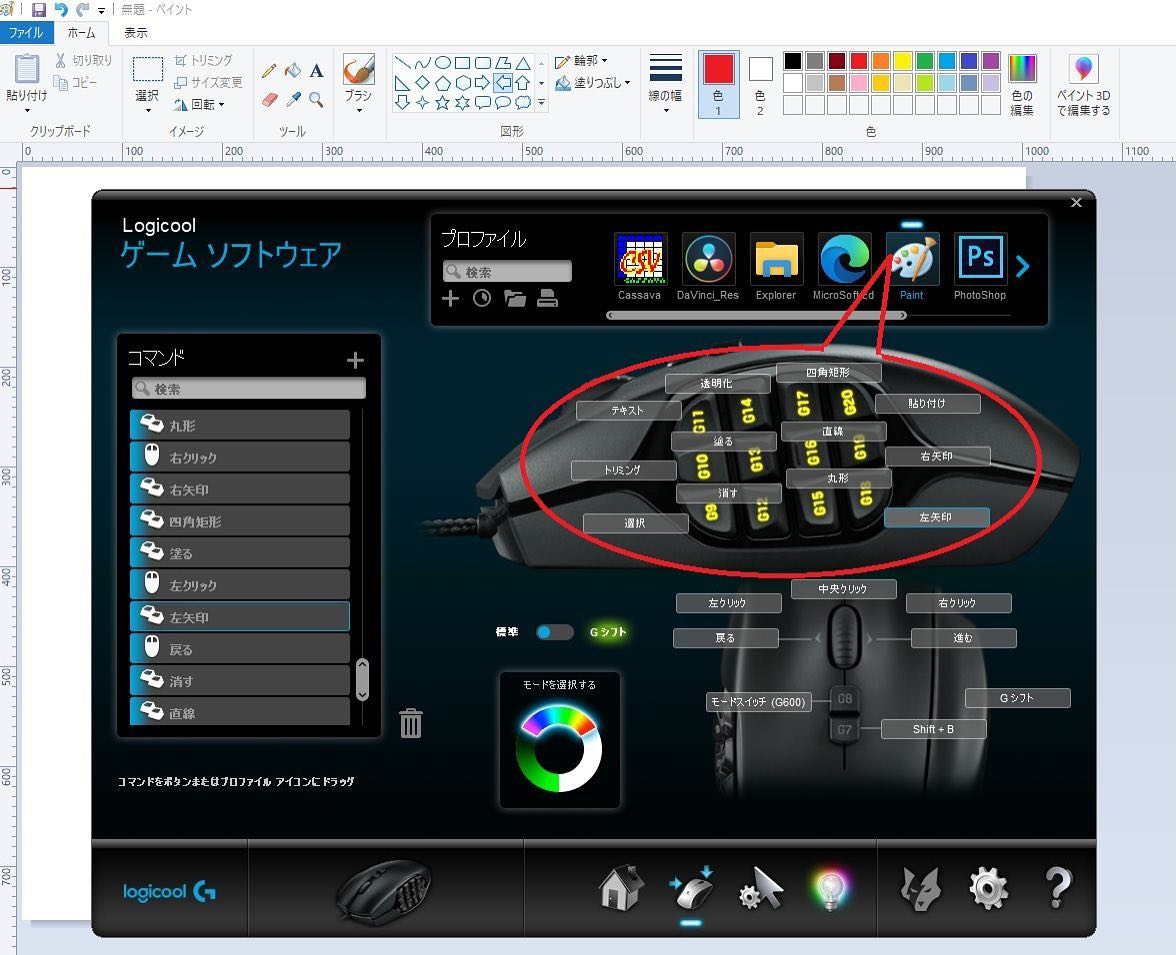1176x955 pixels.
Task: Choose the yellow swatch in the palette
Action: click(903, 61)
